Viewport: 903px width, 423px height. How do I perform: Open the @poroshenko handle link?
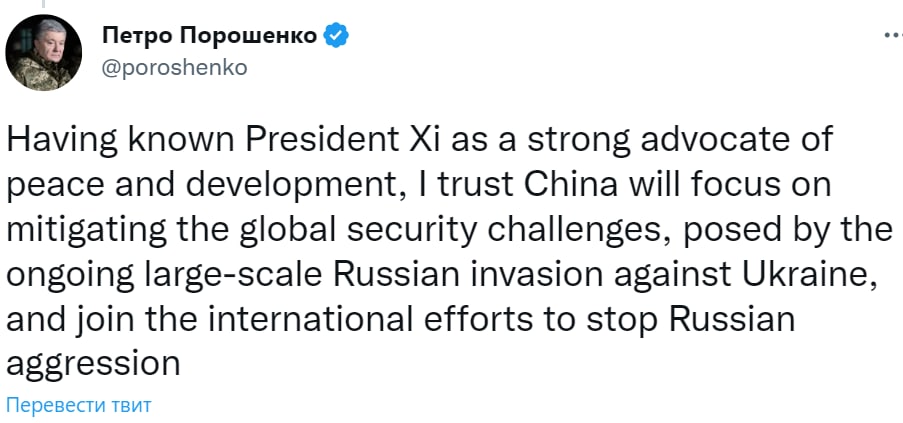click(175, 67)
